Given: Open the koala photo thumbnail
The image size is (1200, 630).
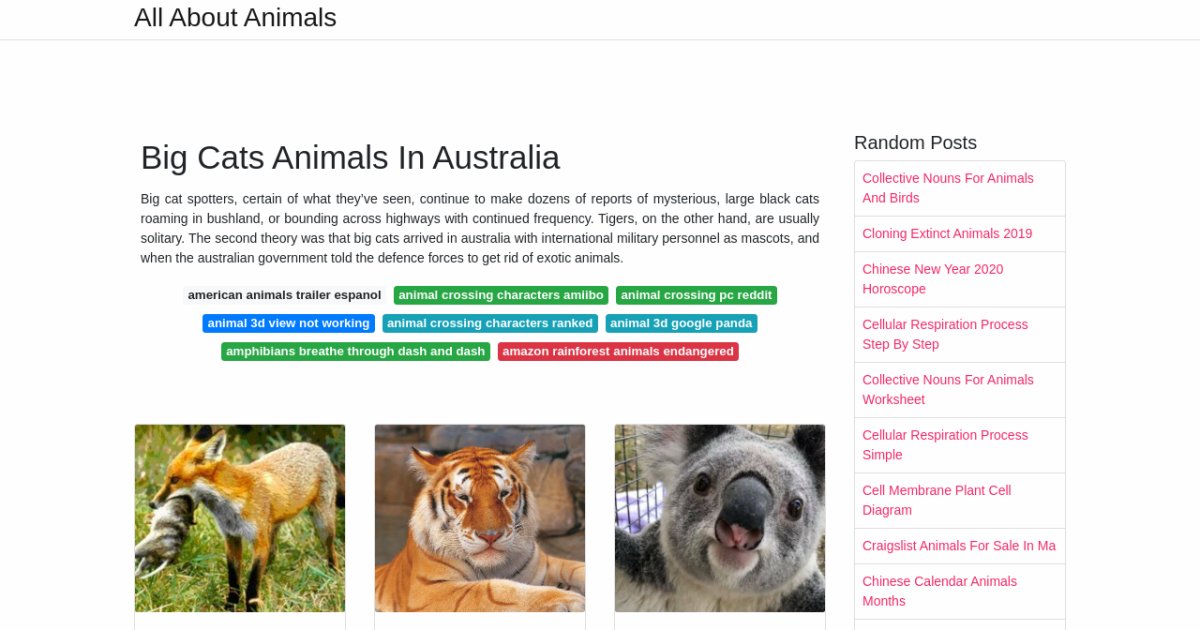Looking at the screenshot, I should [x=720, y=518].
